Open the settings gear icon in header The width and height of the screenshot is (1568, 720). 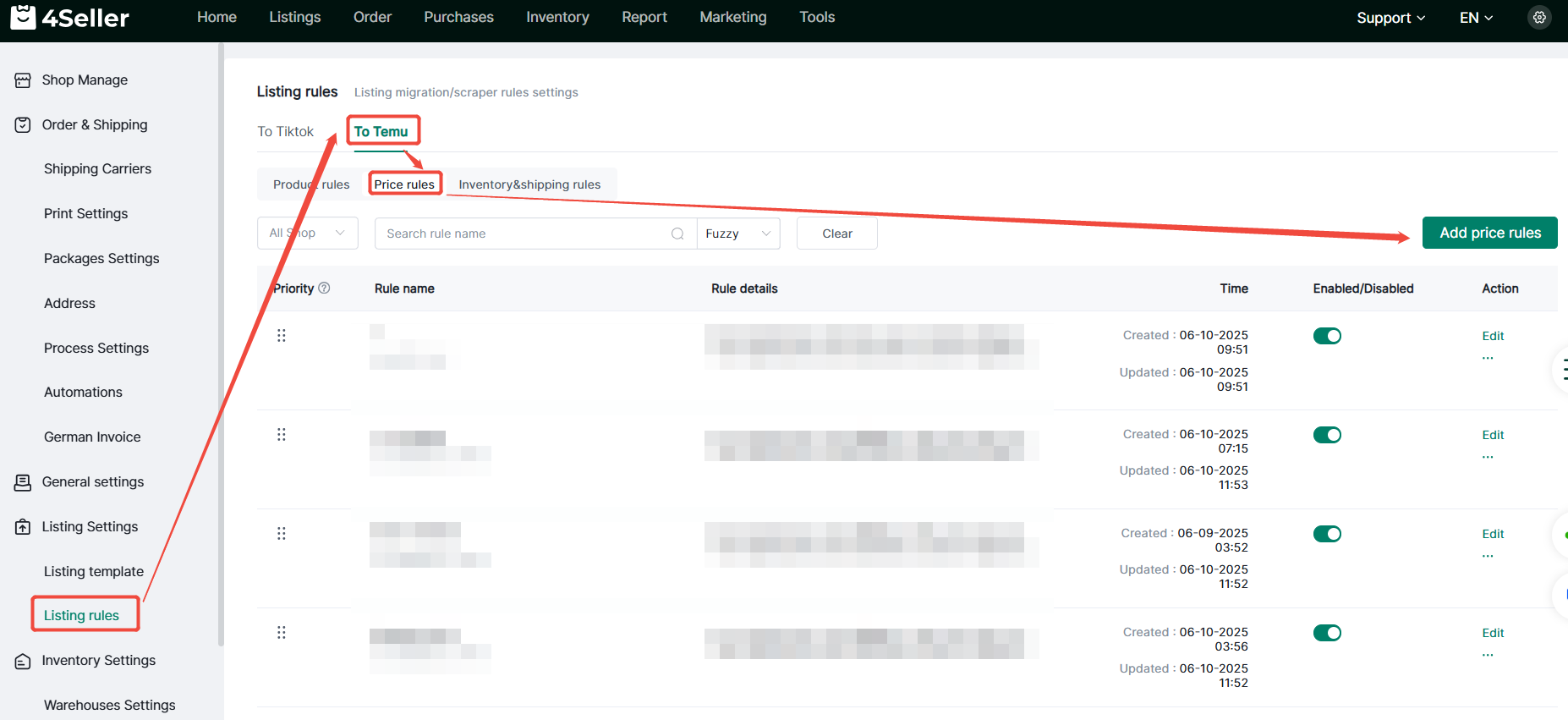coord(1539,17)
